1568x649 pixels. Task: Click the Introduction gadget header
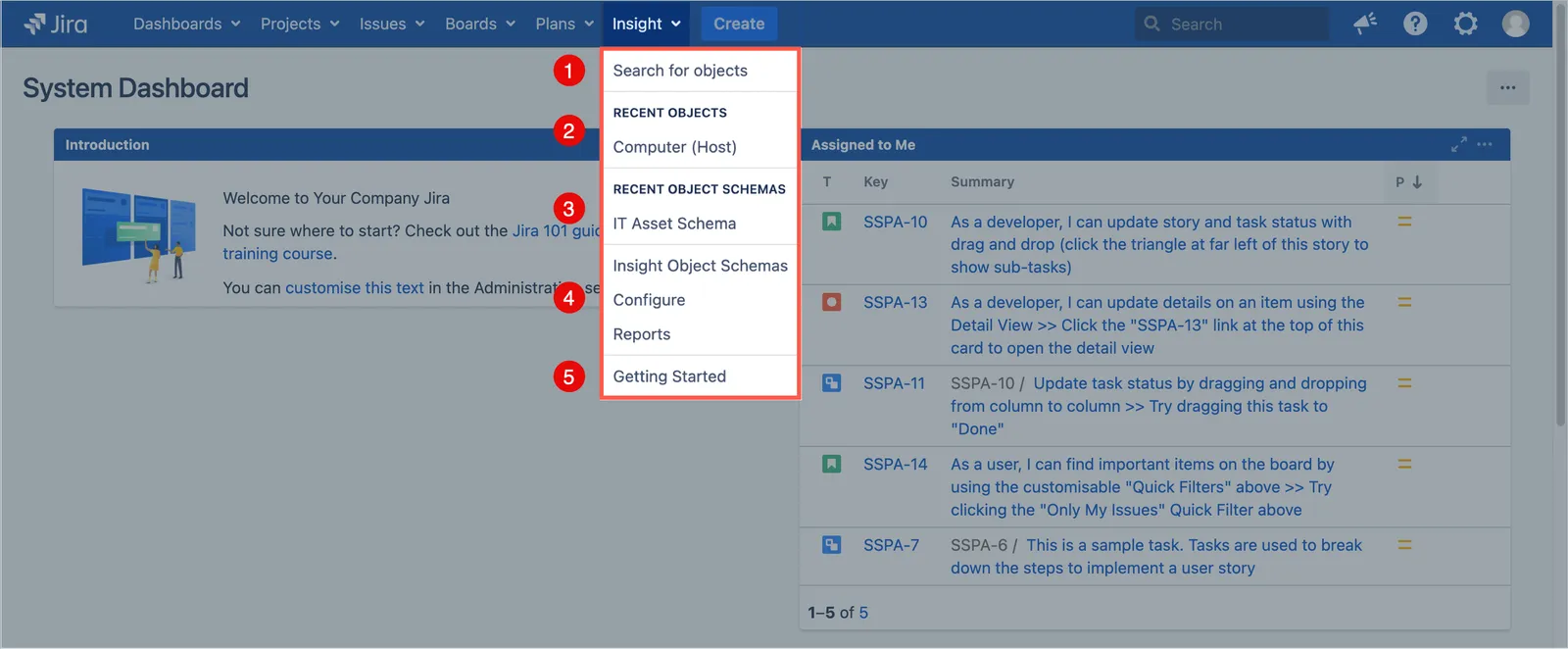click(326, 144)
